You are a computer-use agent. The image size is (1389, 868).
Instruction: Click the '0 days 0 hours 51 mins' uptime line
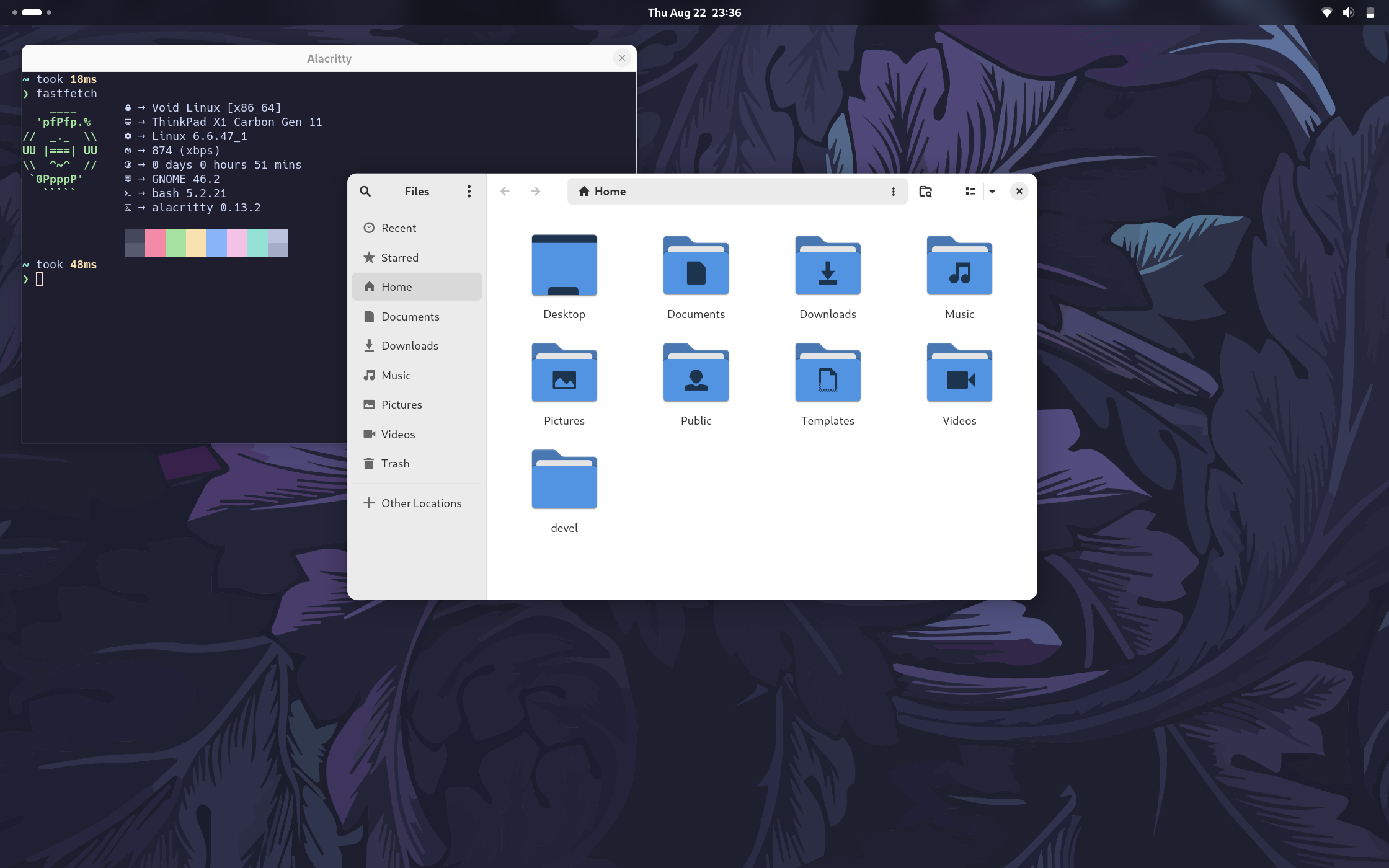227,165
